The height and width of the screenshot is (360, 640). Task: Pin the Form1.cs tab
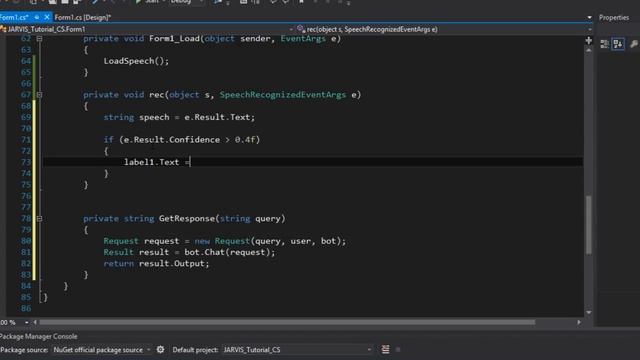(37, 17)
